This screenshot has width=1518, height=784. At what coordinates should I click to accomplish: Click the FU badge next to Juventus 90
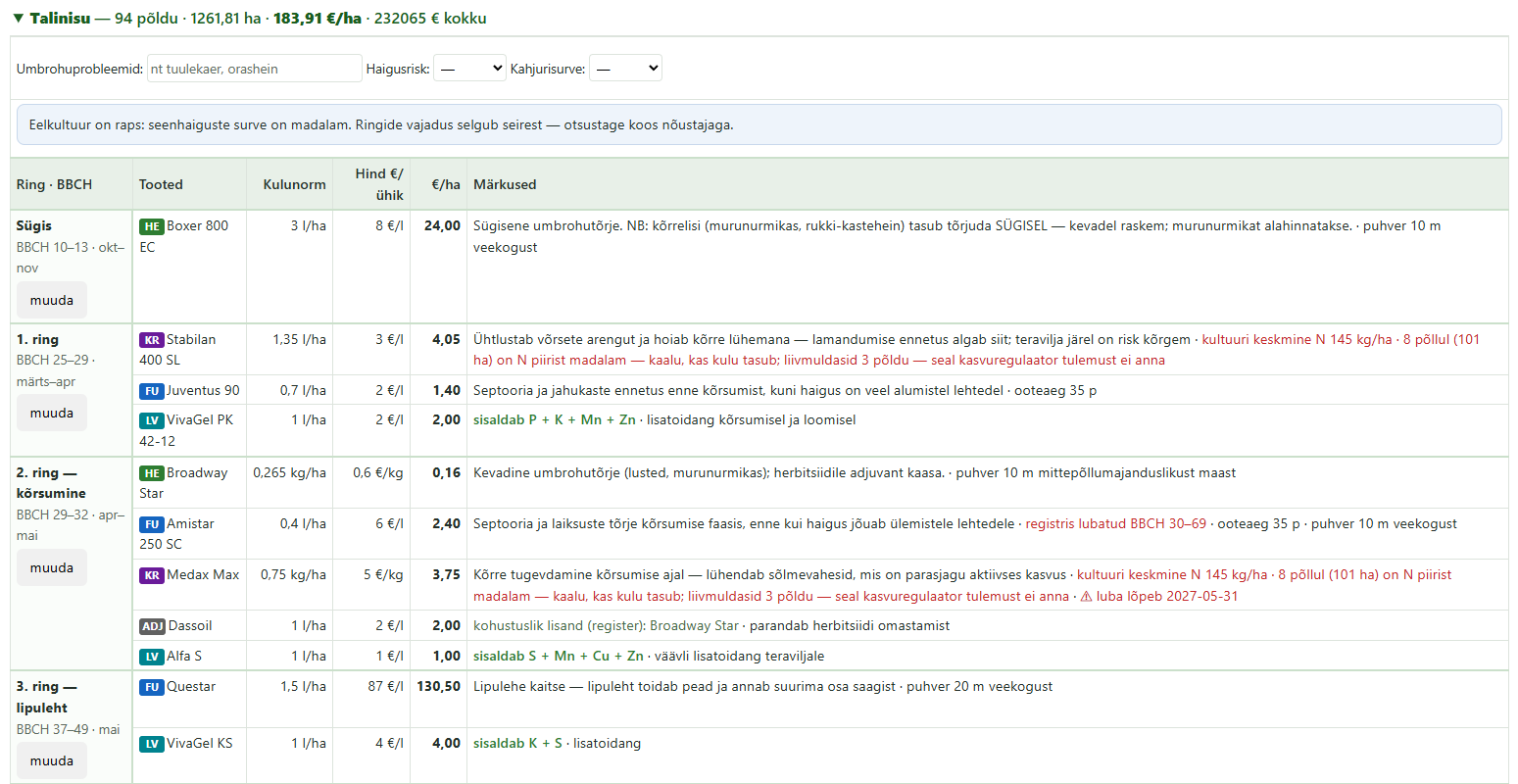[x=151, y=390]
